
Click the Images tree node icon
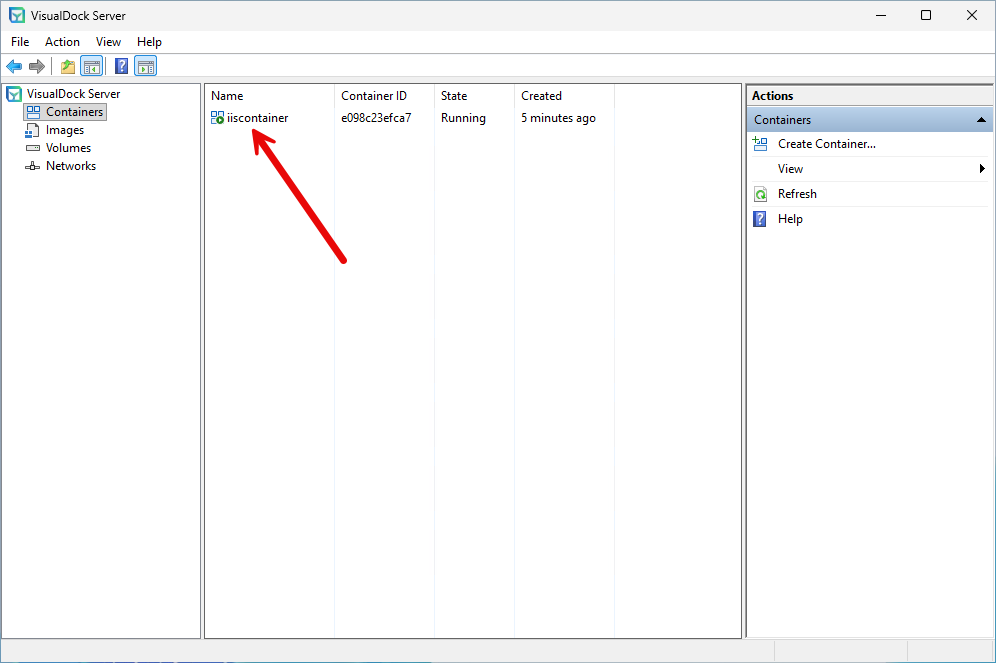point(32,130)
